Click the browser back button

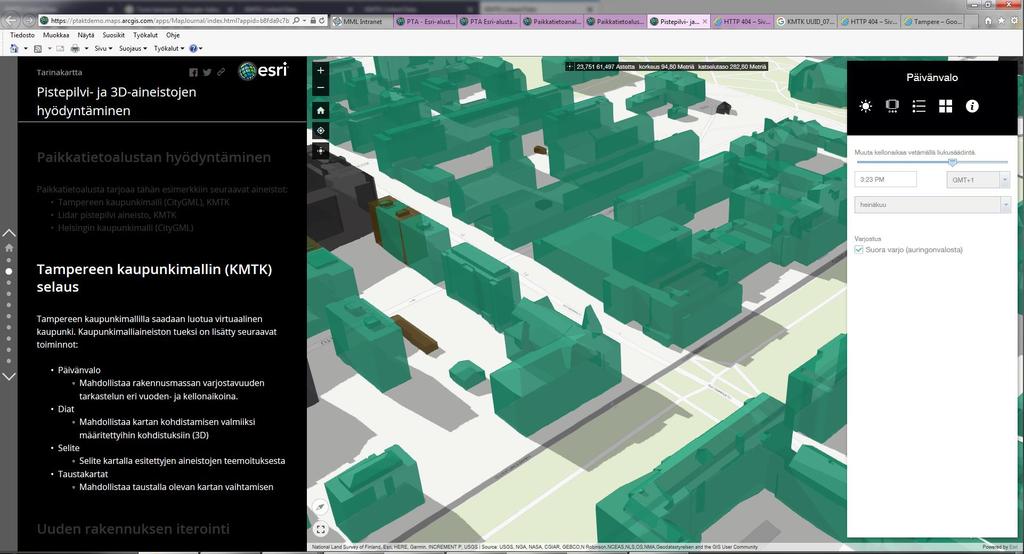click(x=12, y=21)
